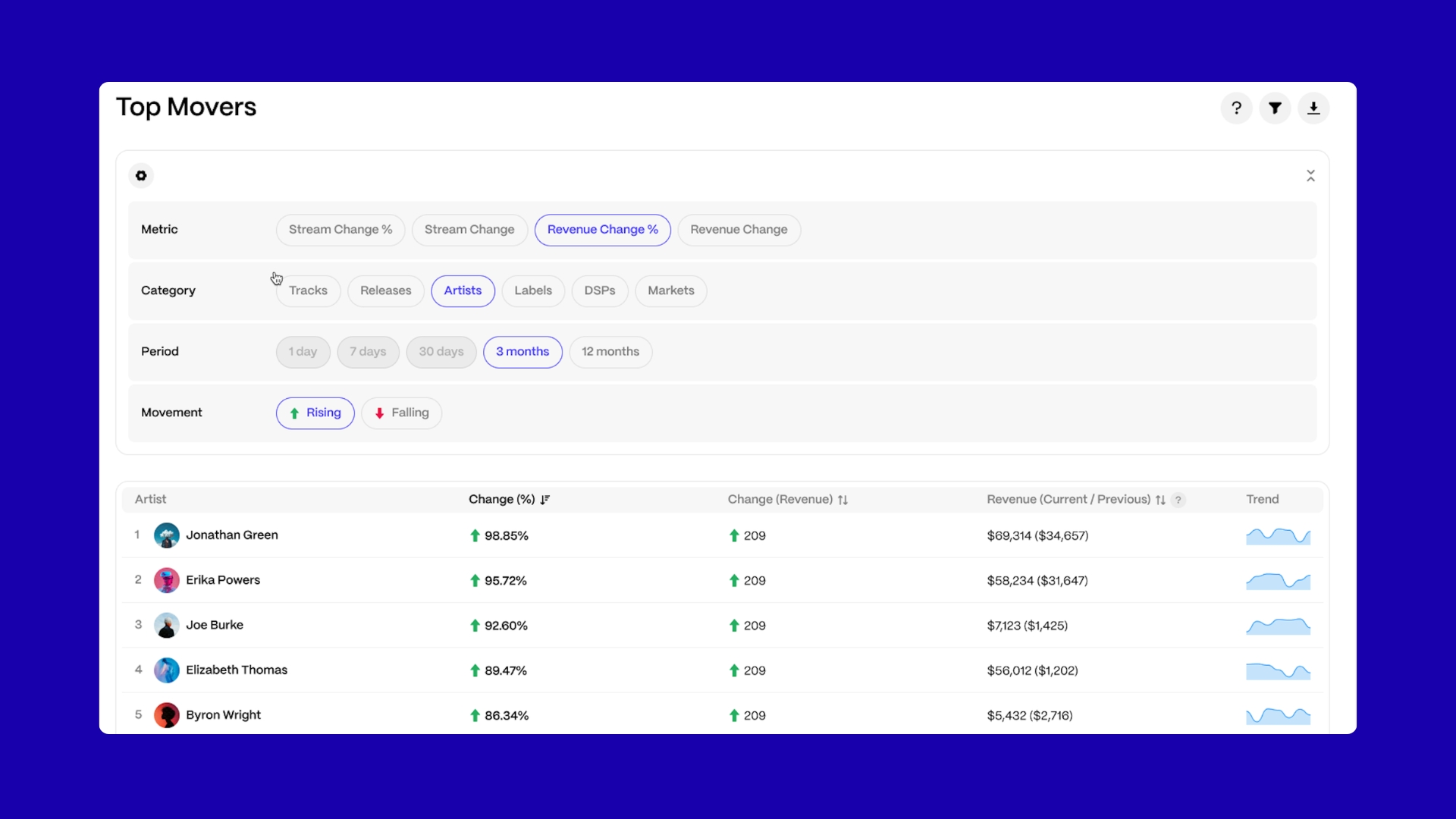Click the filter funnel icon
Viewport: 1456px width, 819px height.
[1275, 108]
